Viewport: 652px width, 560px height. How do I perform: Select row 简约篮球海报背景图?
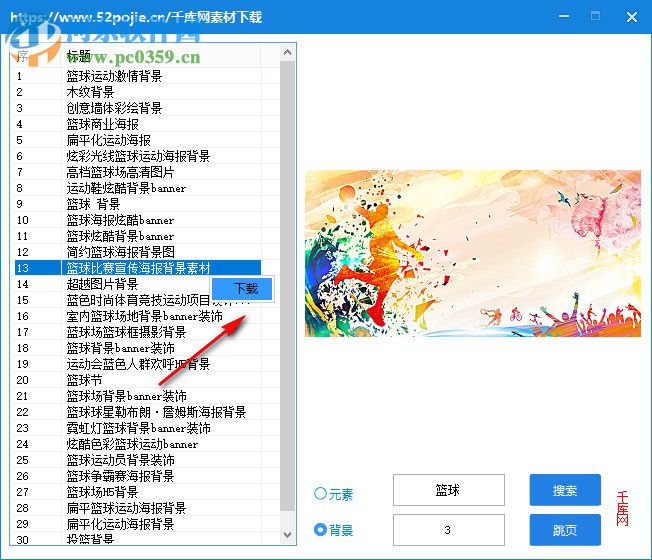pos(138,252)
